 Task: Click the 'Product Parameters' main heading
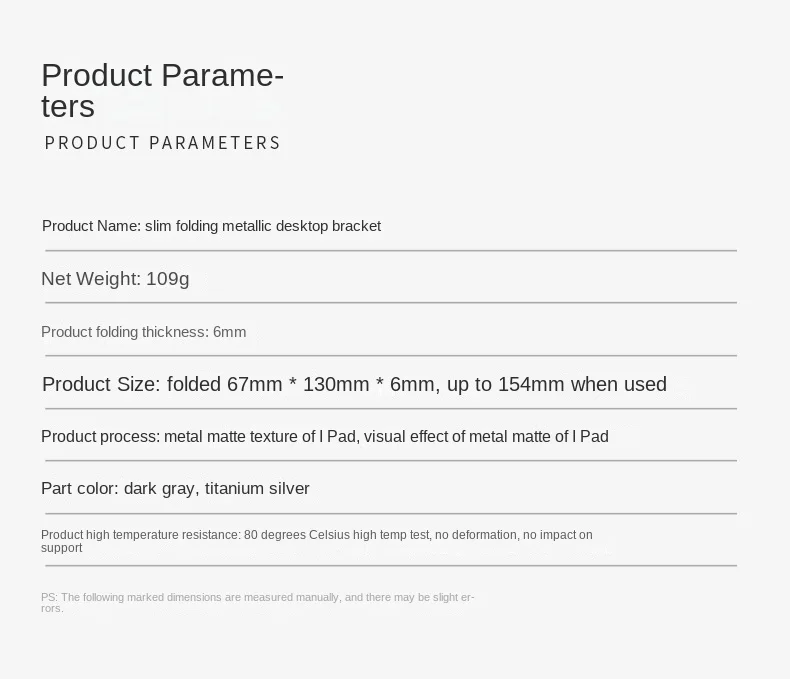[162, 90]
